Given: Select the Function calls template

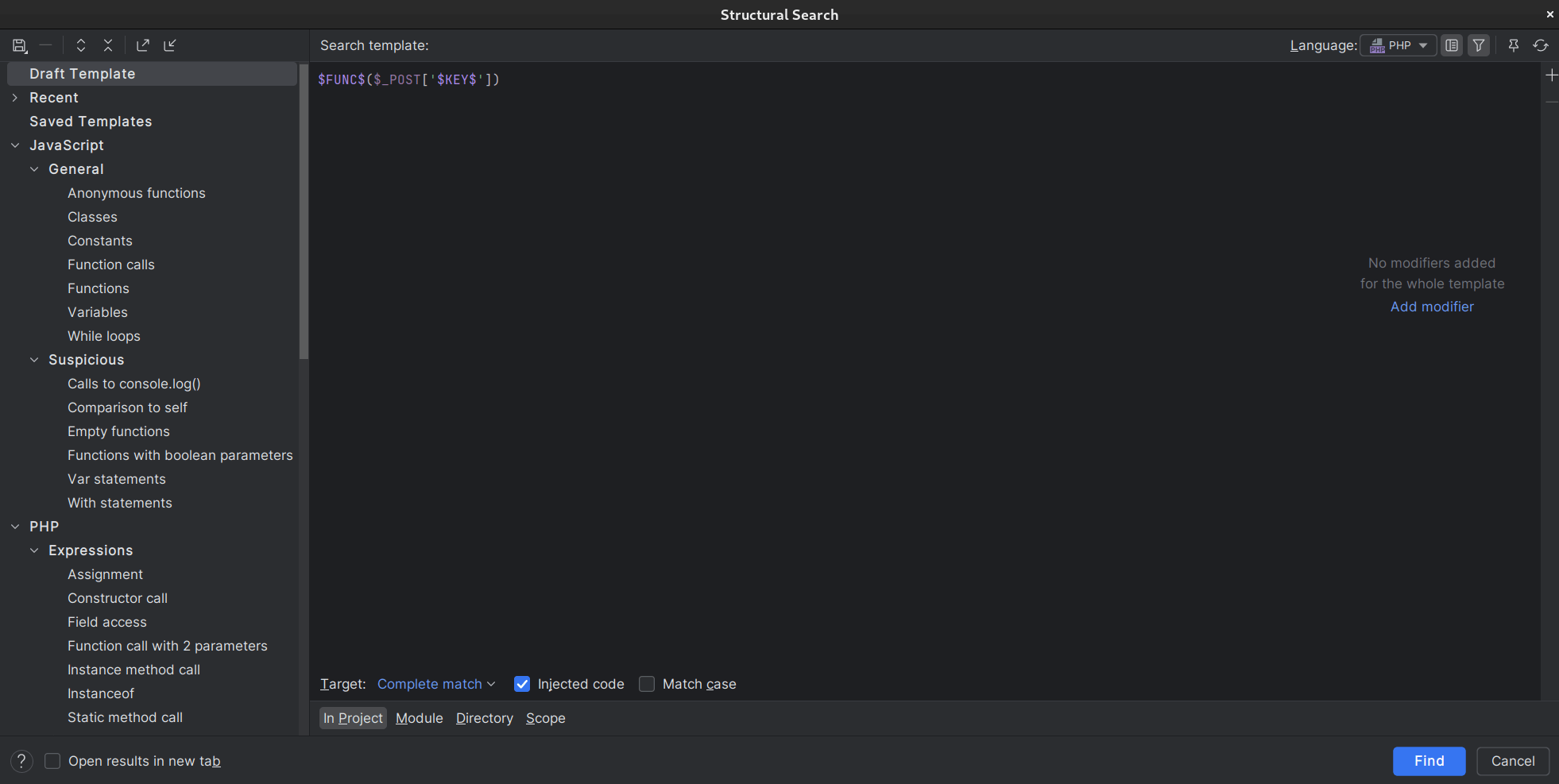Looking at the screenshot, I should tap(110, 265).
